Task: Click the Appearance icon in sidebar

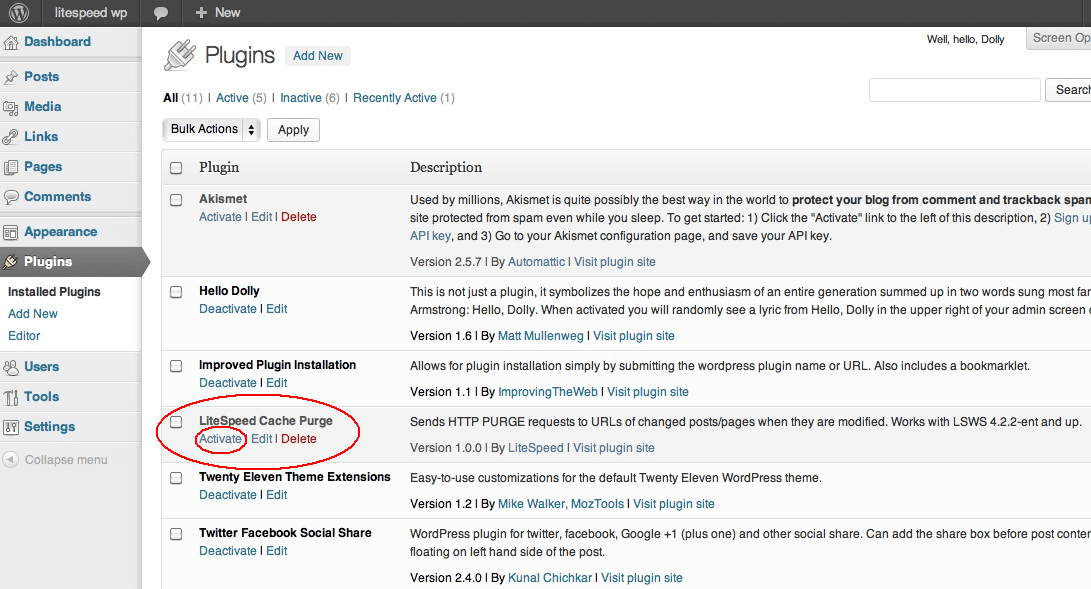Action: pyautogui.click(x=10, y=232)
